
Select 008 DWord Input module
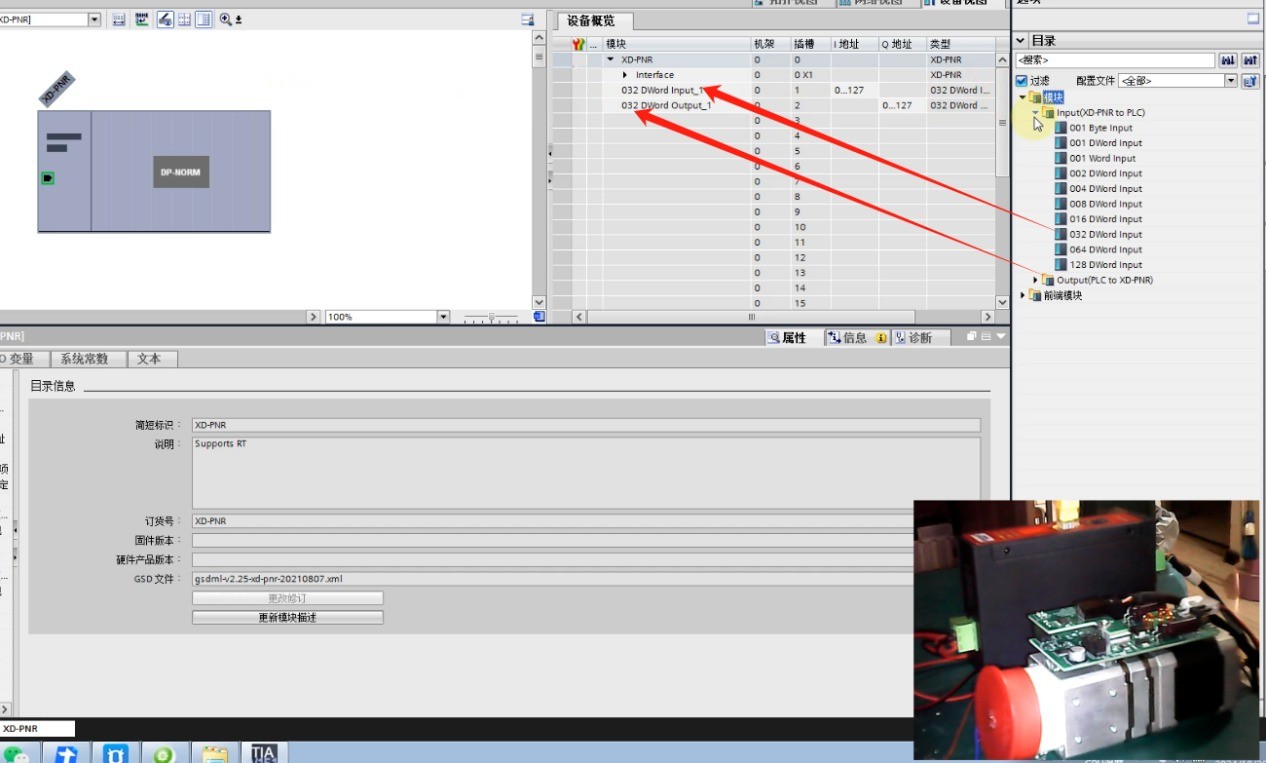pos(1105,204)
